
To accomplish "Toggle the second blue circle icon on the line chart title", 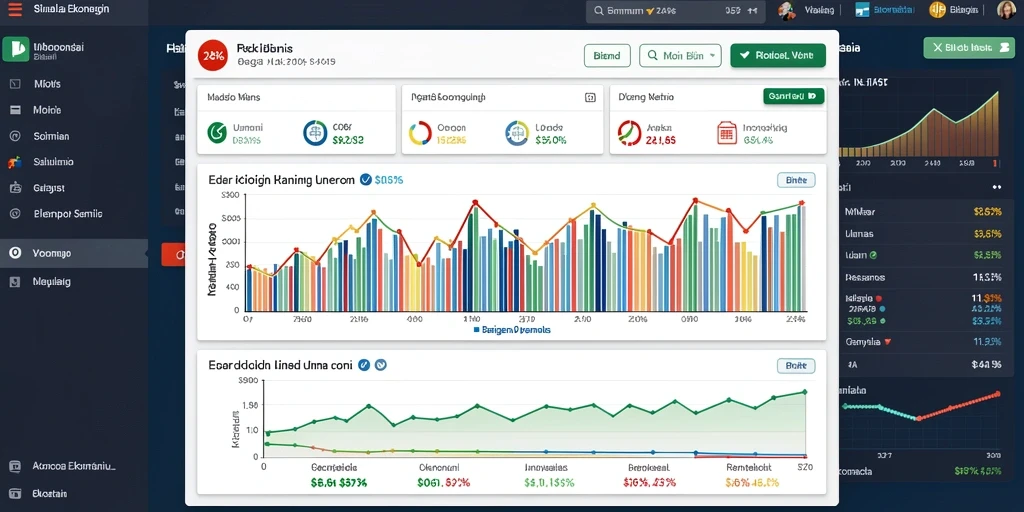I will click(x=380, y=365).
